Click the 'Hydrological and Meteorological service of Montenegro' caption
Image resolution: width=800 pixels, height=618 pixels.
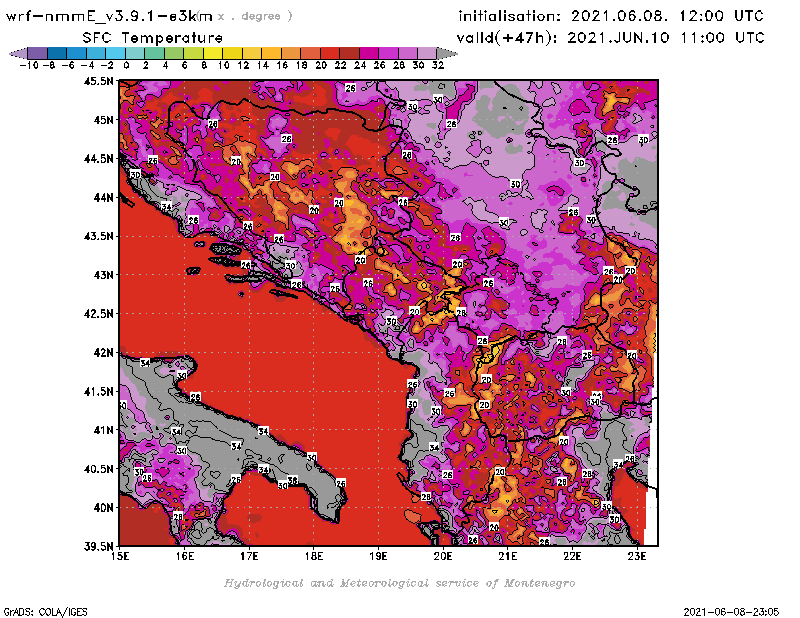[399, 583]
